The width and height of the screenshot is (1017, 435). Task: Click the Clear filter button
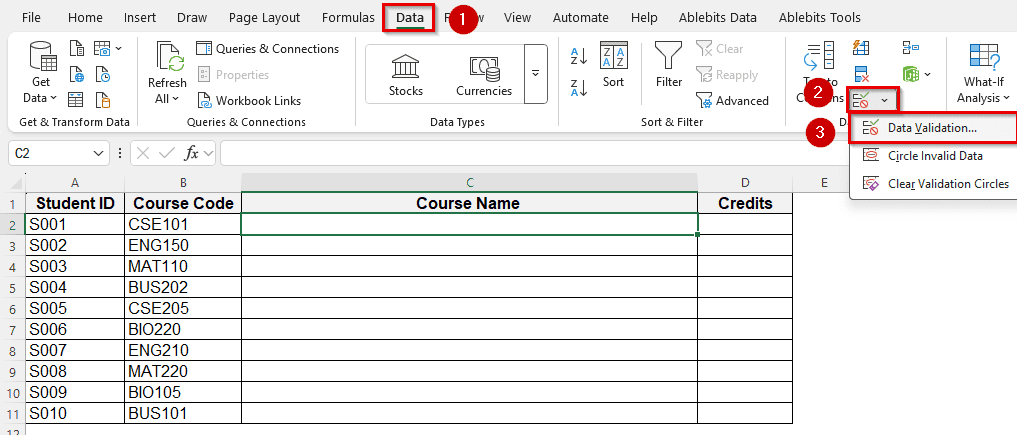719,49
